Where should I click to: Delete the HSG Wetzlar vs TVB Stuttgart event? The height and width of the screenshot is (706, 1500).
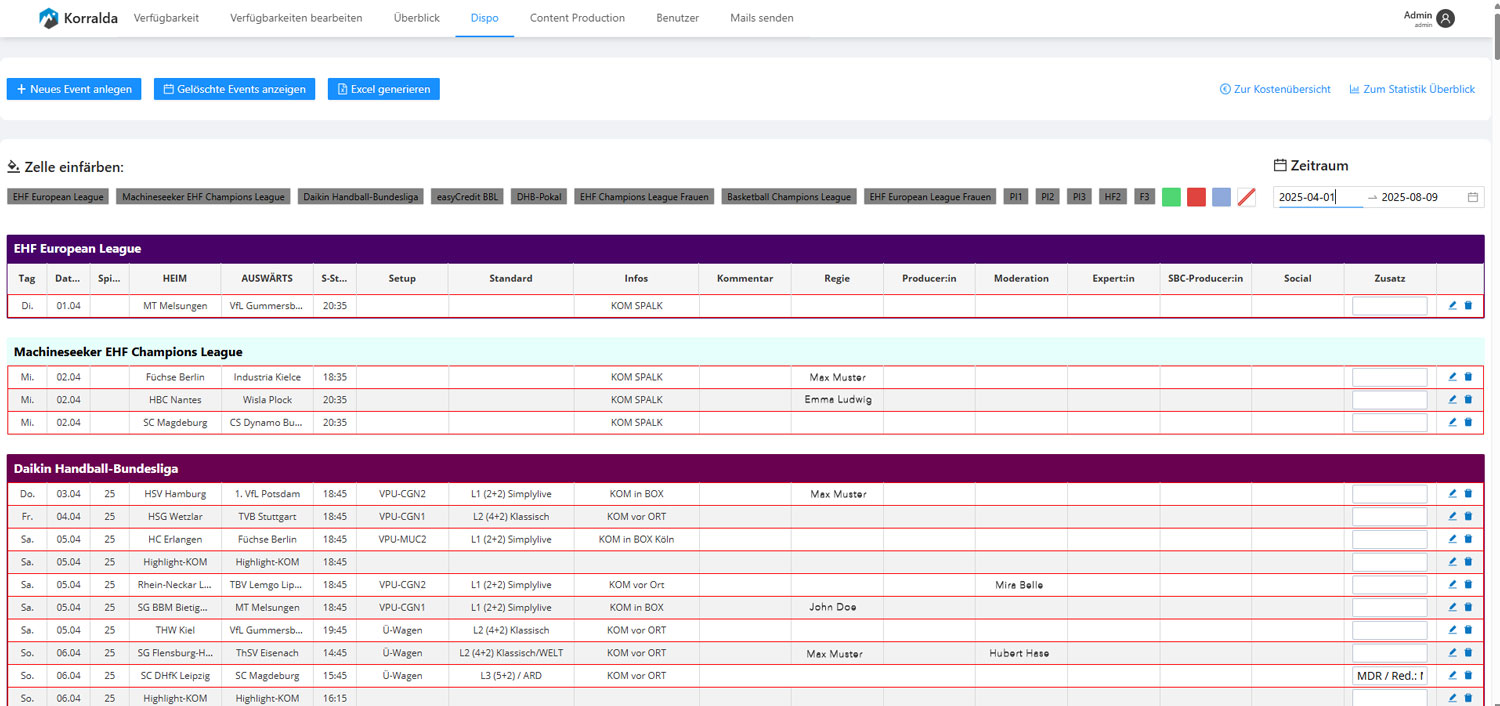click(1468, 517)
